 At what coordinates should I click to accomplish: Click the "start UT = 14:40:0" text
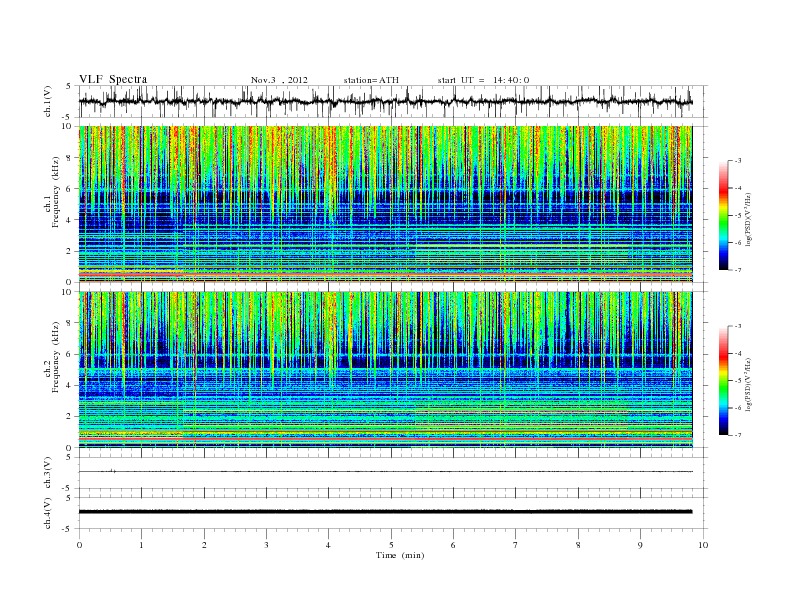click(483, 80)
